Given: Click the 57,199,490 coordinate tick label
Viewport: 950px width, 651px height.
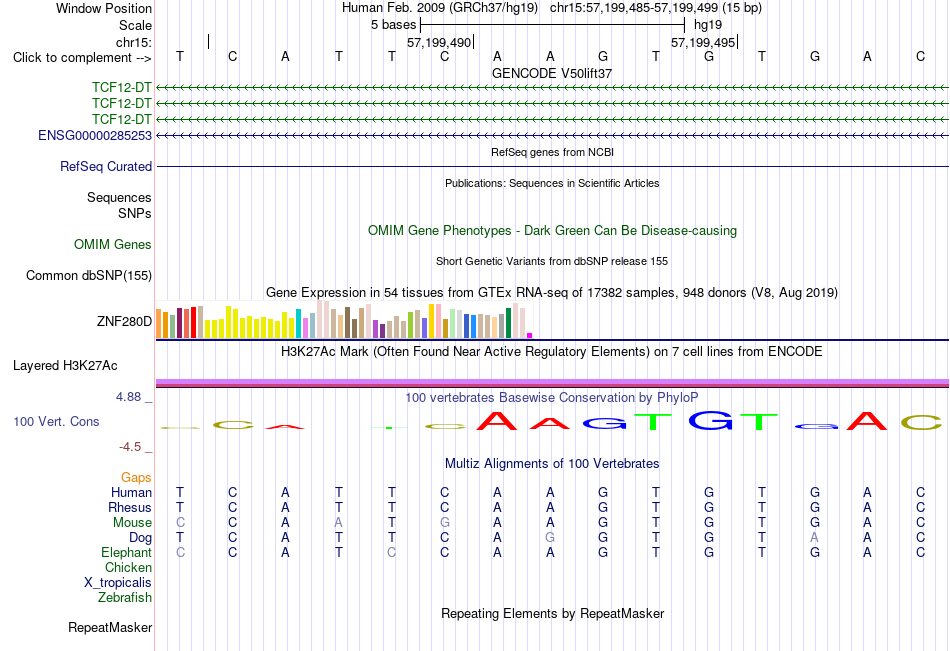Looking at the screenshot, I should coord(439,42).
